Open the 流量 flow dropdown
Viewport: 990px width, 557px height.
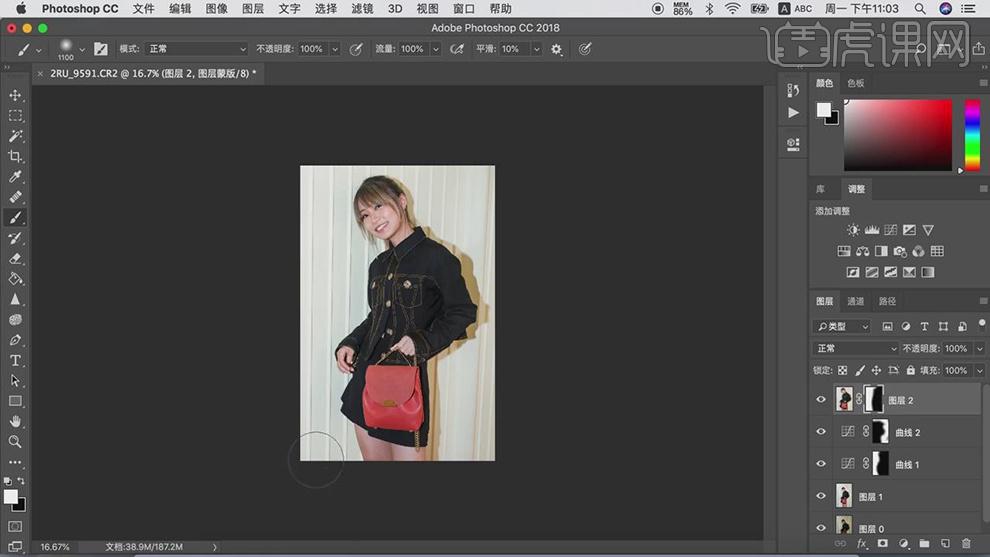pos(436,49)
